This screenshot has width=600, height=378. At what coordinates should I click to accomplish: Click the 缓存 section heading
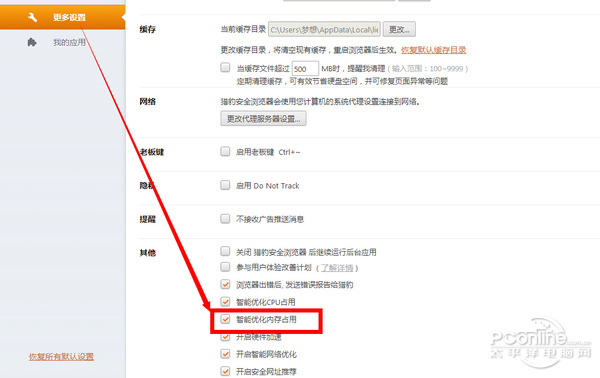pos(148,29)
